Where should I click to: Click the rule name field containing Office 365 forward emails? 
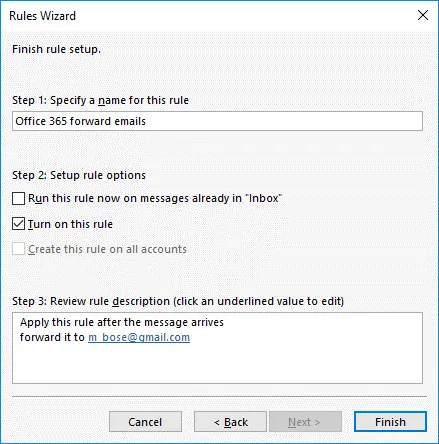click(217, 121)
